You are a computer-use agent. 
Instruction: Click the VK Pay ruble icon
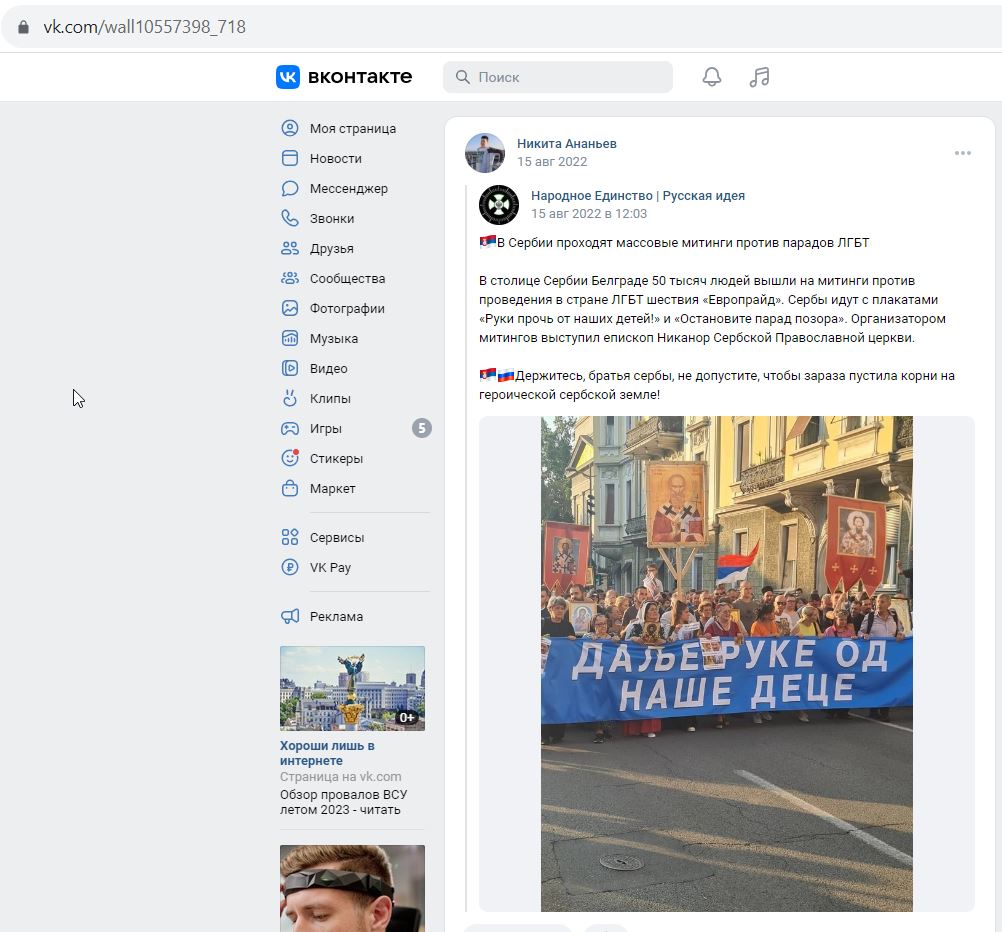pos(290,568)
